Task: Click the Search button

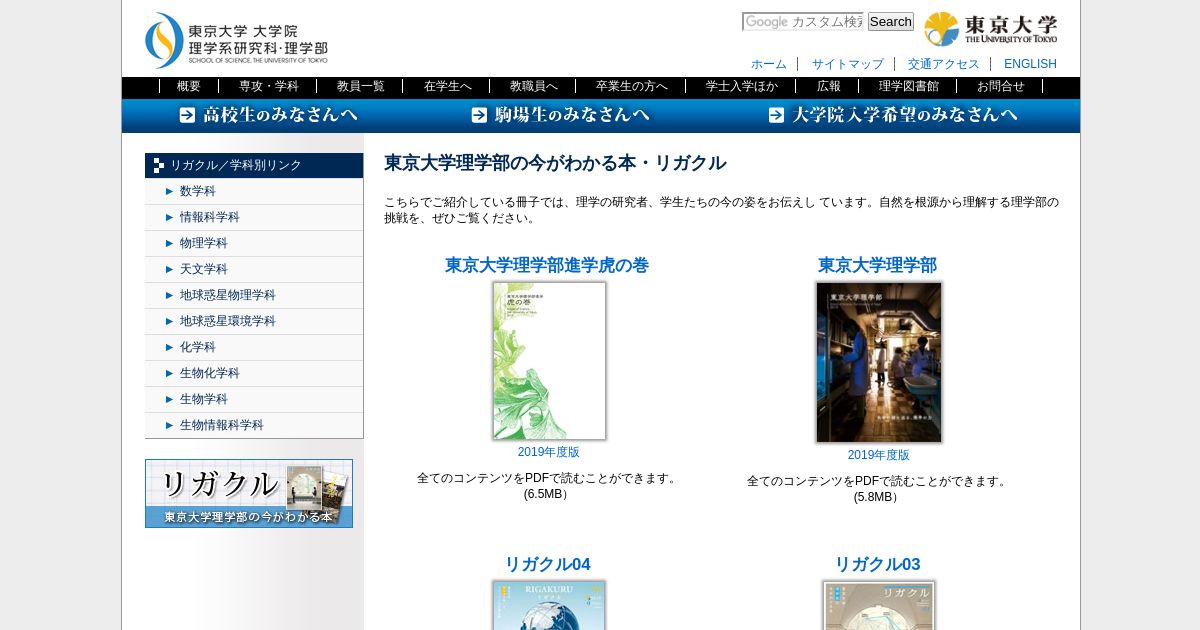Action: click(x=890, y=22)
